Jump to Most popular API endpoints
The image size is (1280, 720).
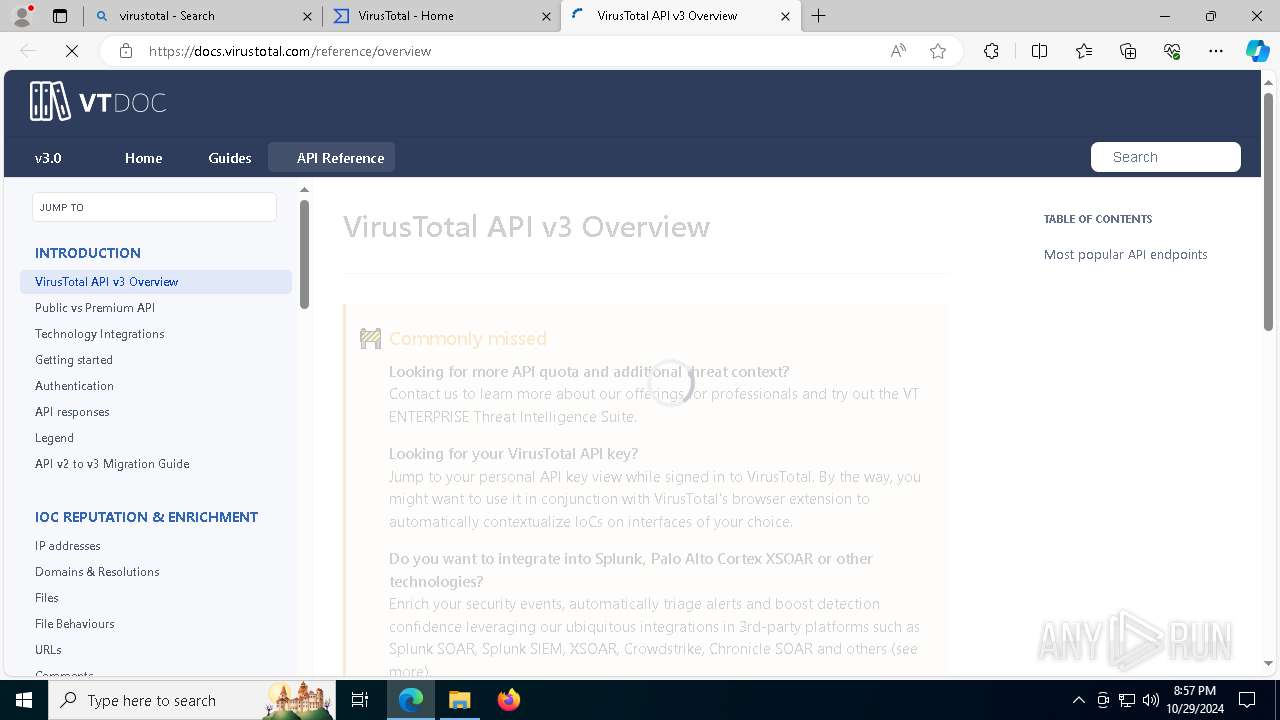pos(1125,254)
